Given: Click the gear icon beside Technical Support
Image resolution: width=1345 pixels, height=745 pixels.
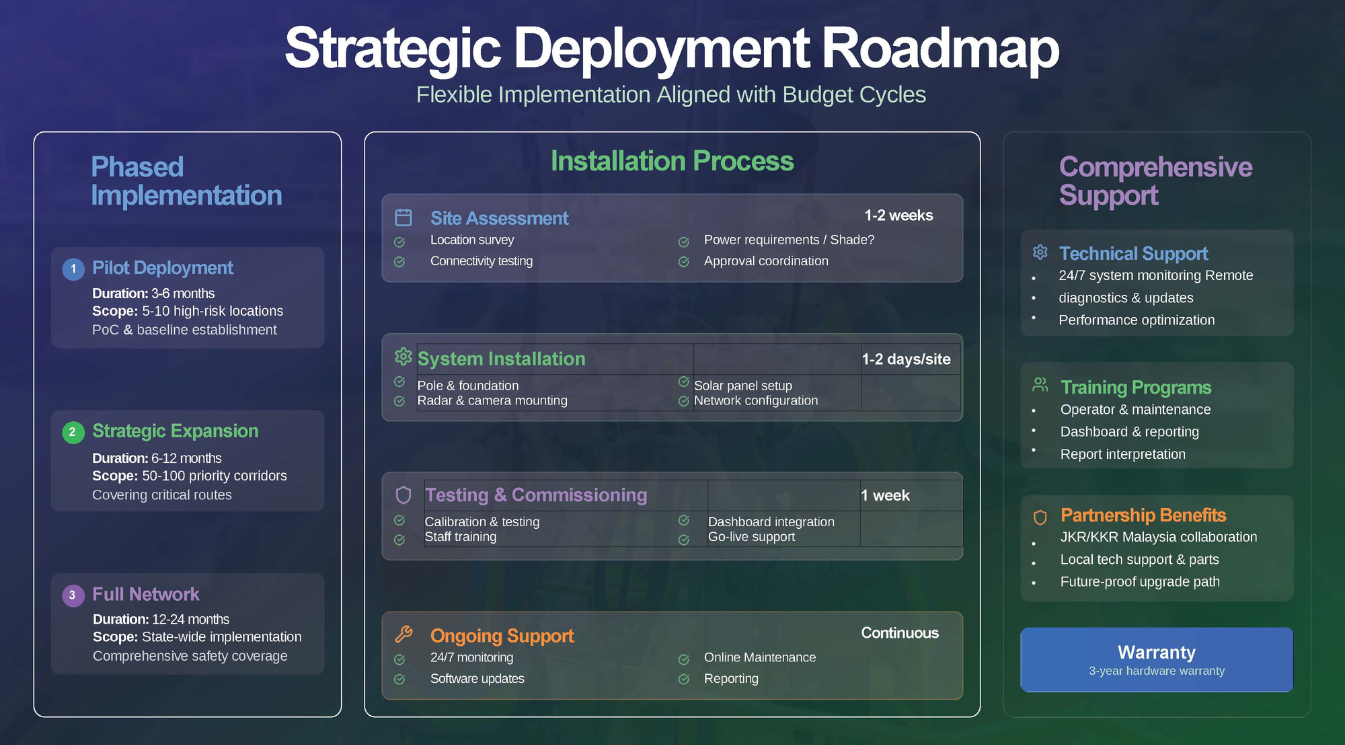Looking at the screenshot, I should point(1040,253).
